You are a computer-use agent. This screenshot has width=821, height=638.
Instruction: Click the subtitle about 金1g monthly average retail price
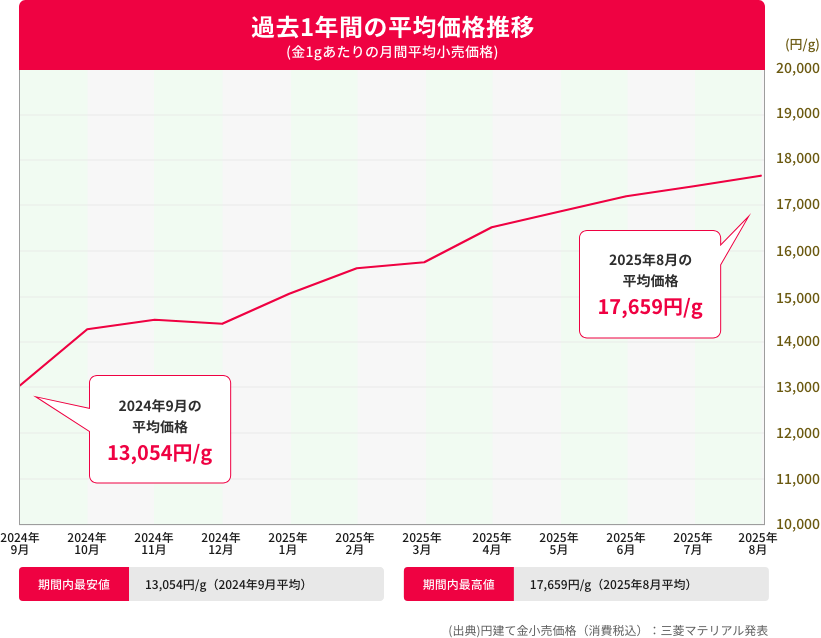[x=392, y=52]
